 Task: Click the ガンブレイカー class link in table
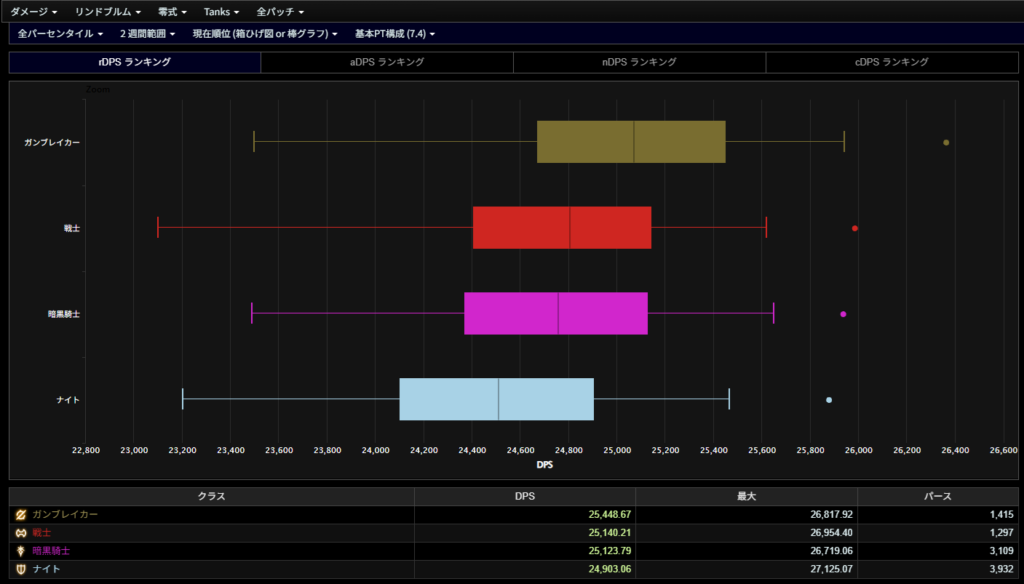(x=65, y=514)
